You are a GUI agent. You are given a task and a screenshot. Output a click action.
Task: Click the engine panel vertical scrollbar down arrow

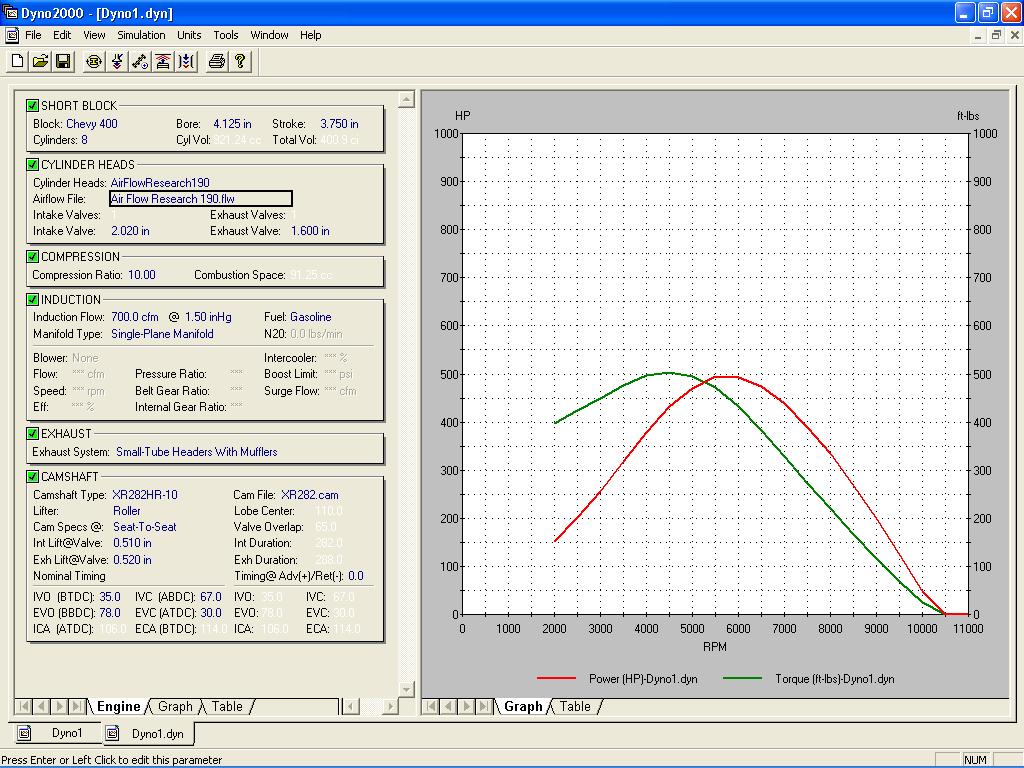pyautogui.click(x=406, y=689)
